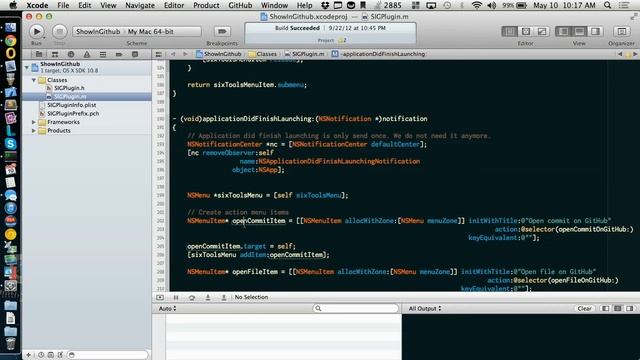Go back in editor history

[x=173, y=54]
